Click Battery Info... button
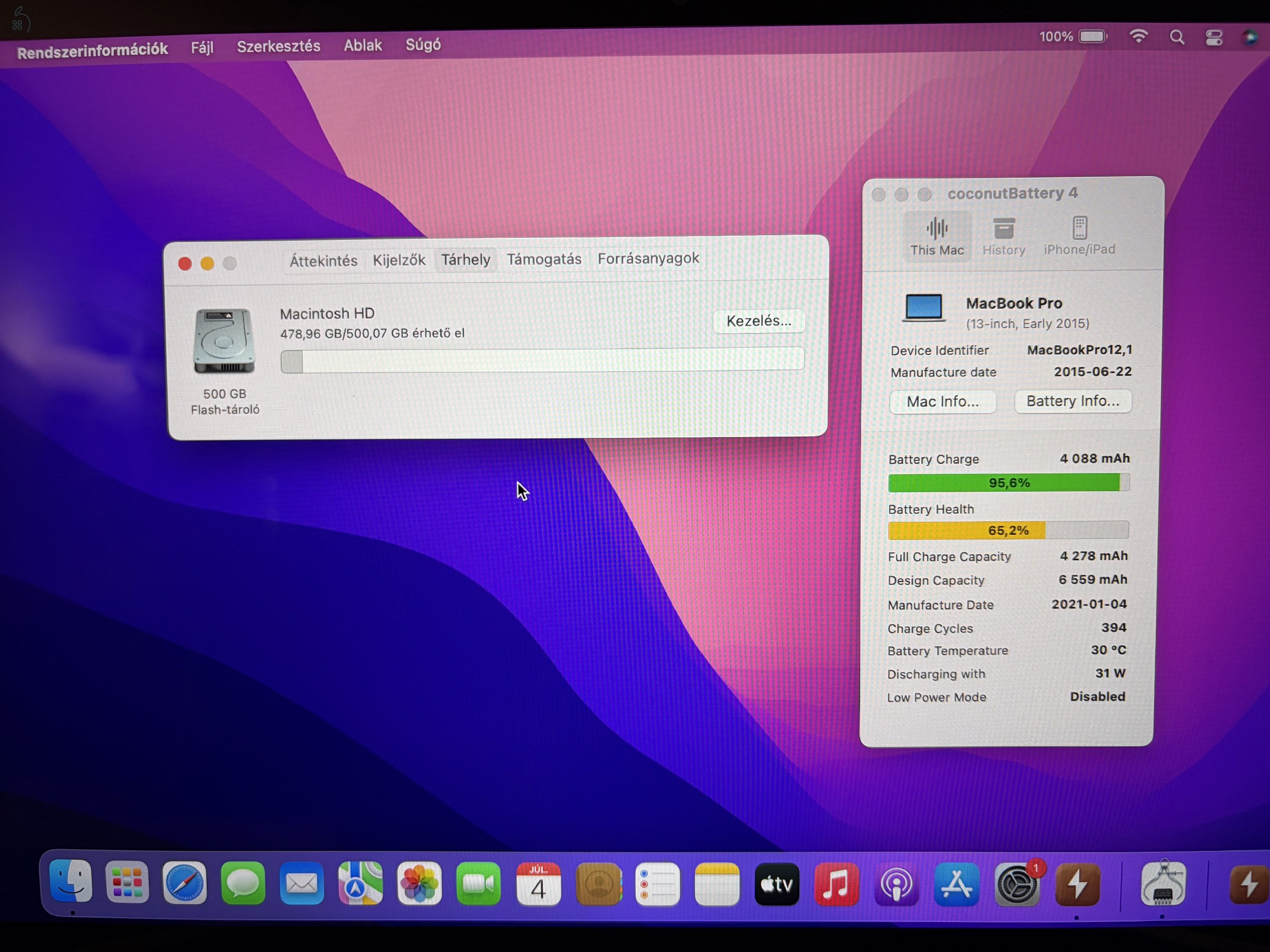The height and width of the screenshot is (952, 1270). [1072, 401]
